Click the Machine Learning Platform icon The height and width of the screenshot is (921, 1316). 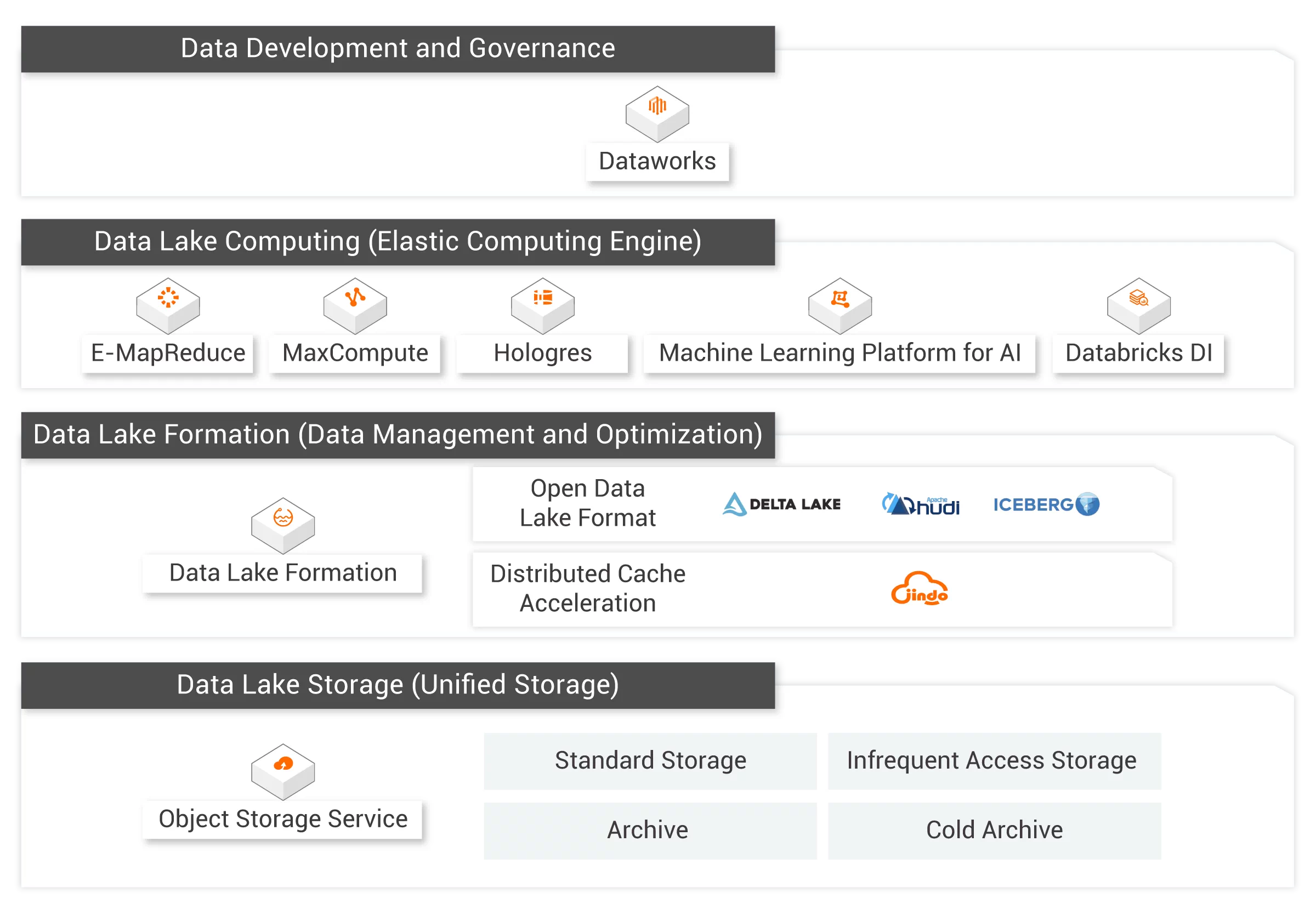[839, 305]
